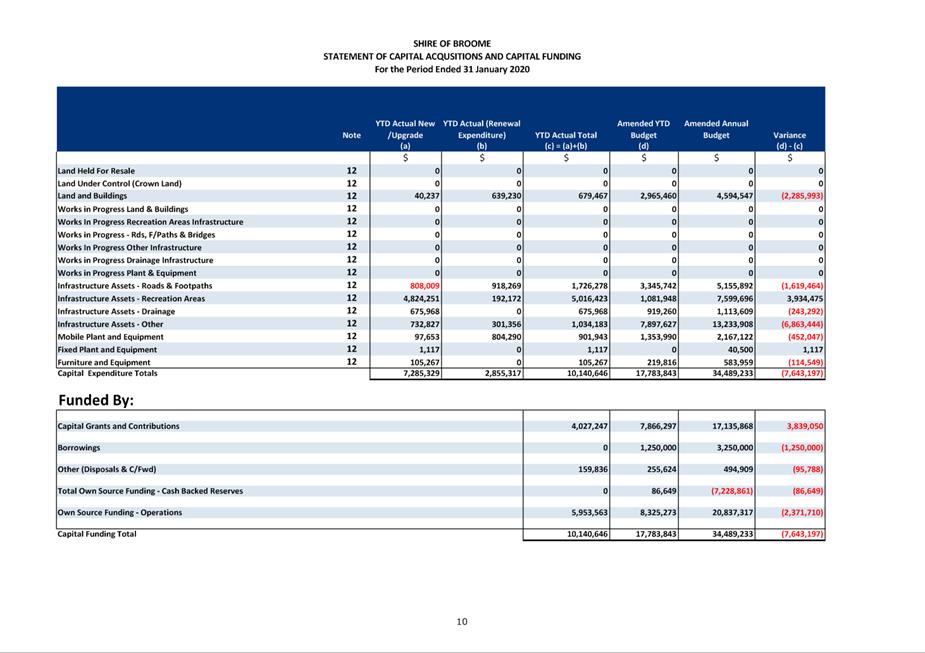The height and width of the screenshot is (653, 925).
Task: Select the 'Note' column header
Action: (x=351, y=135)
